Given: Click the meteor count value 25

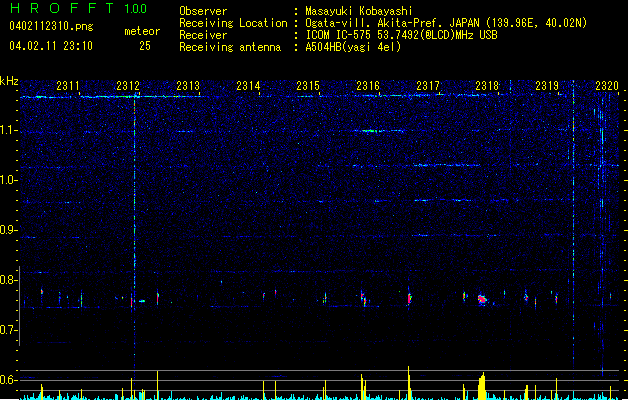Looking at the screenshot, I should click(145, 46).
